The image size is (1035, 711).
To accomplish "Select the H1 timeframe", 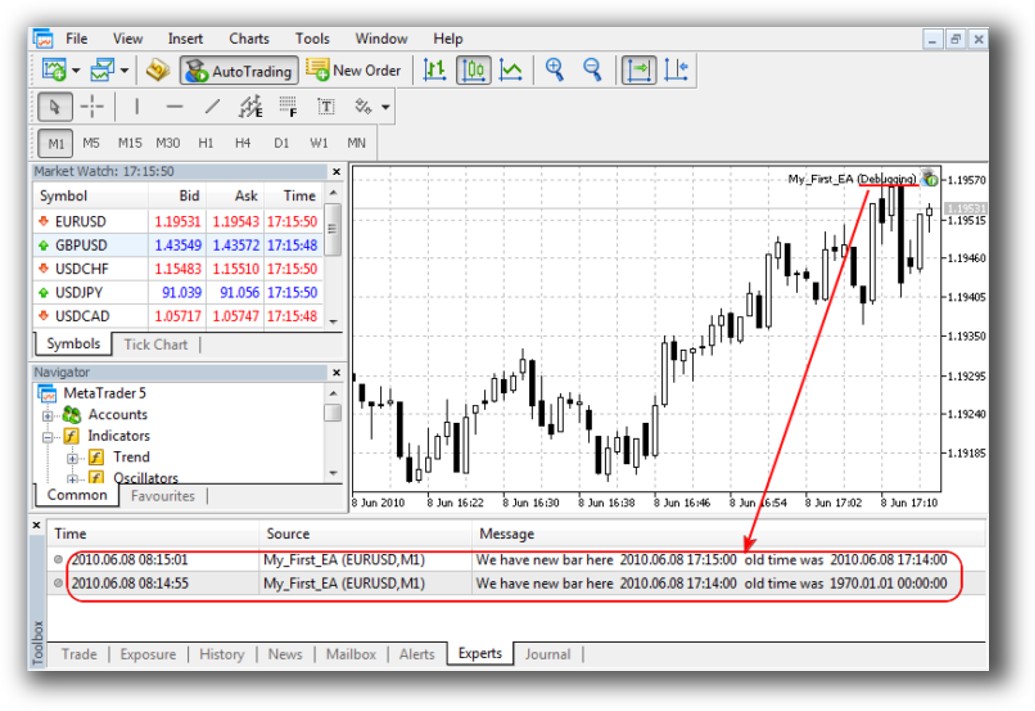I will (x=205, y=143).
